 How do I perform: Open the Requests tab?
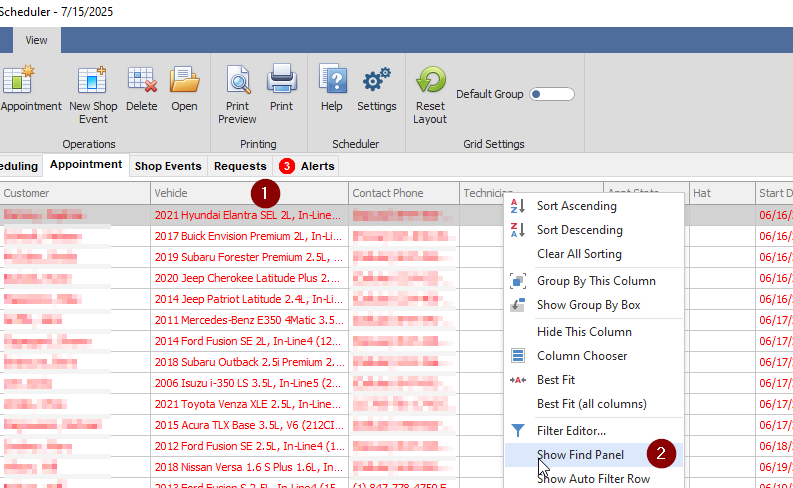tap(240, 166)
